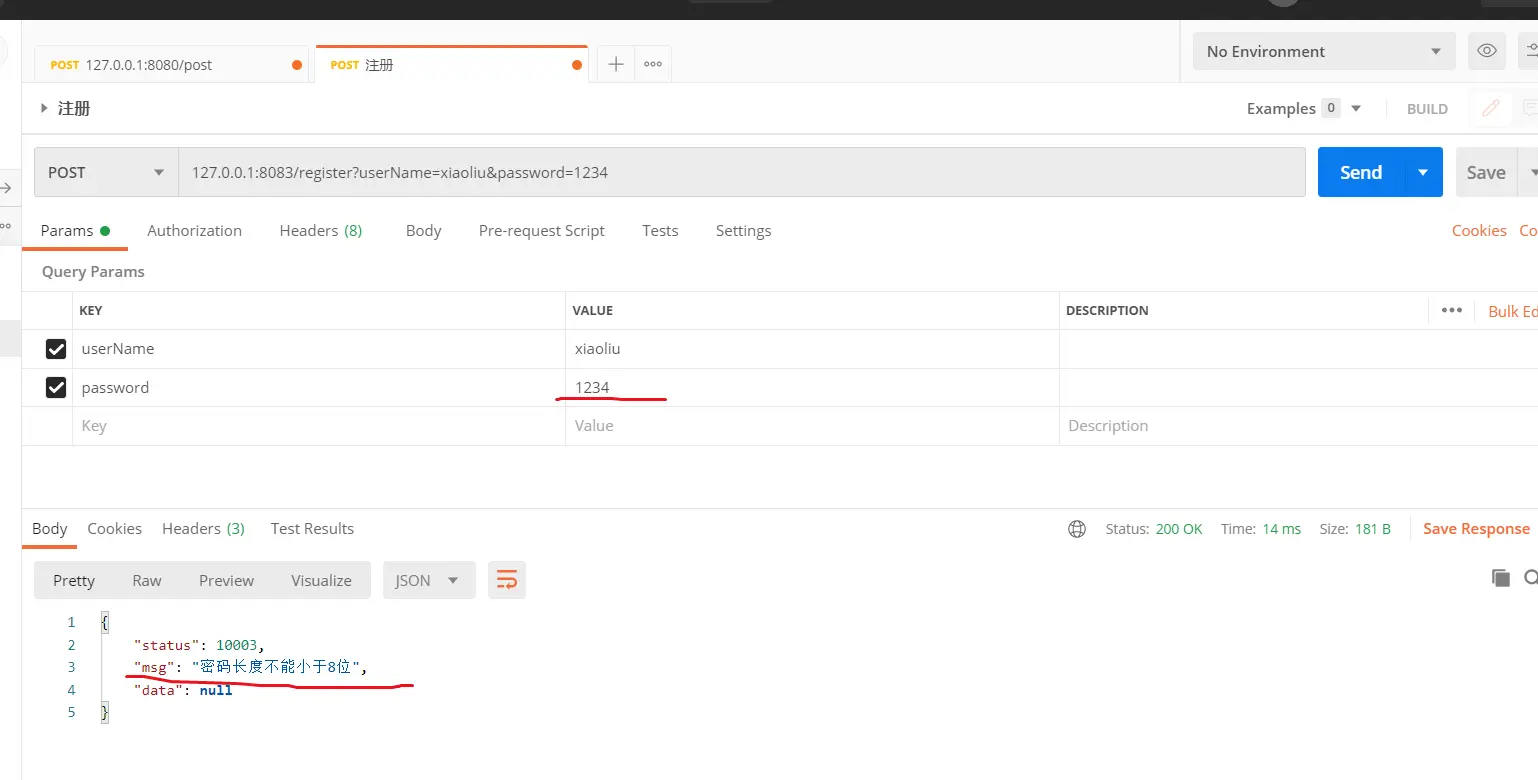Switch to the Headers (8) request tab

point(320,230)
